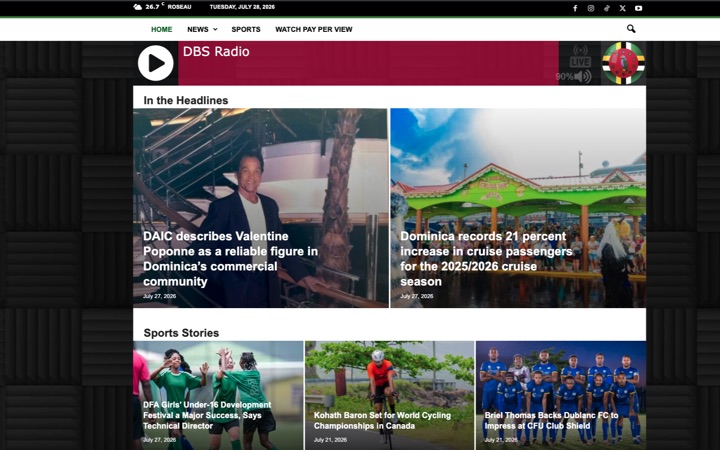Read the Dominica cruise passengers increase headline
720x450 pixels.
486,259
